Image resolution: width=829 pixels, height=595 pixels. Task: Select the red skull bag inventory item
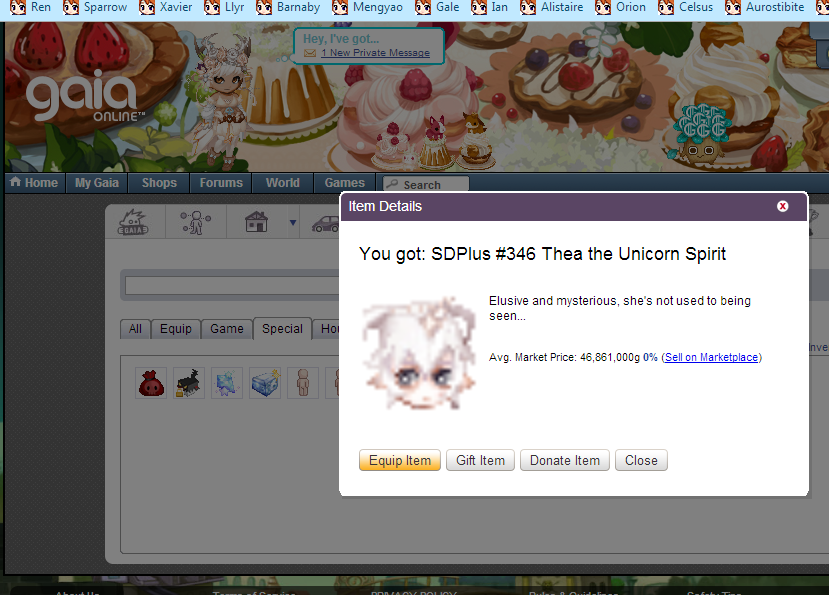151,383
